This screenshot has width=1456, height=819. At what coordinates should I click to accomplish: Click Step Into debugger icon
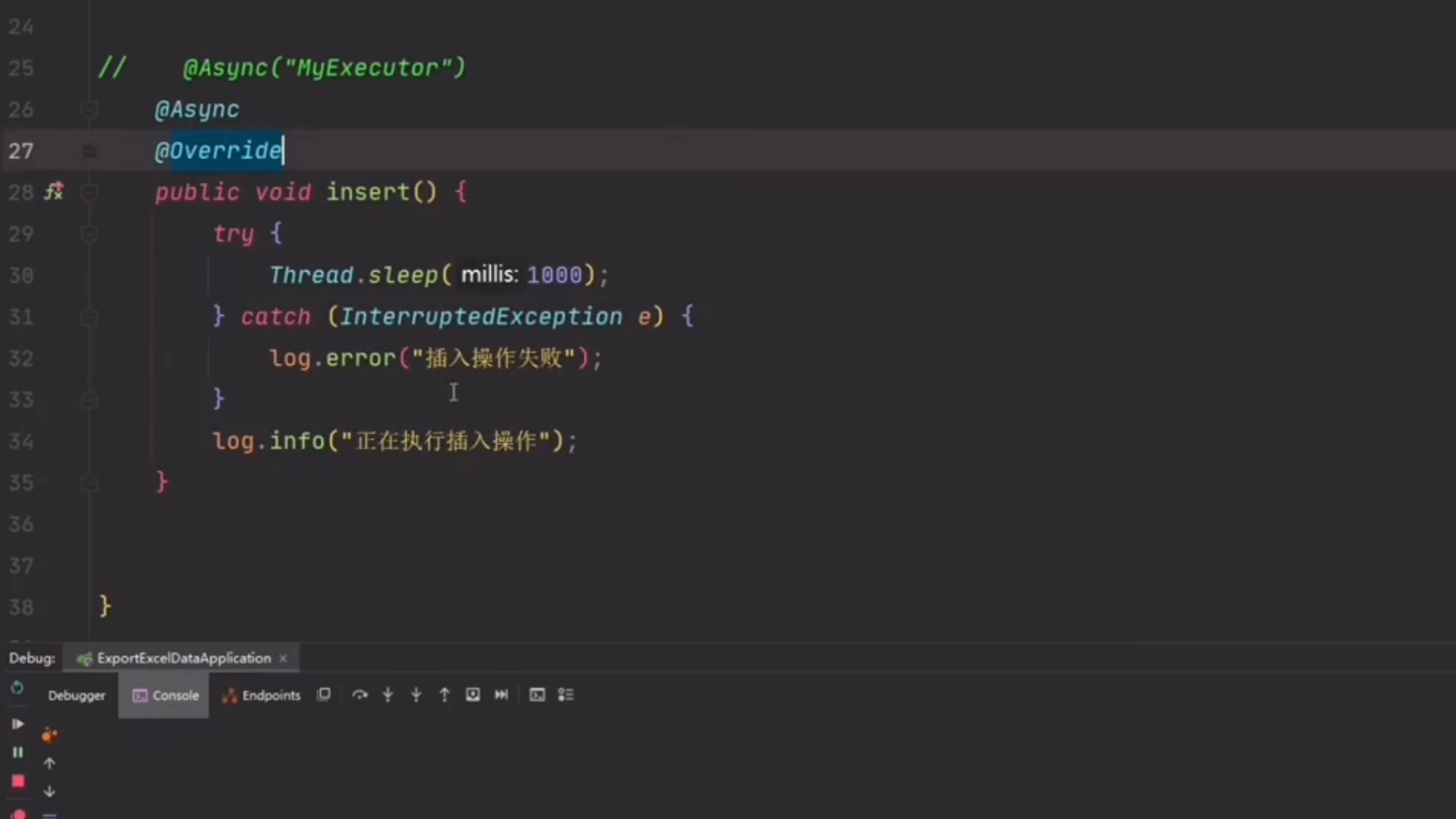point(388,695)
